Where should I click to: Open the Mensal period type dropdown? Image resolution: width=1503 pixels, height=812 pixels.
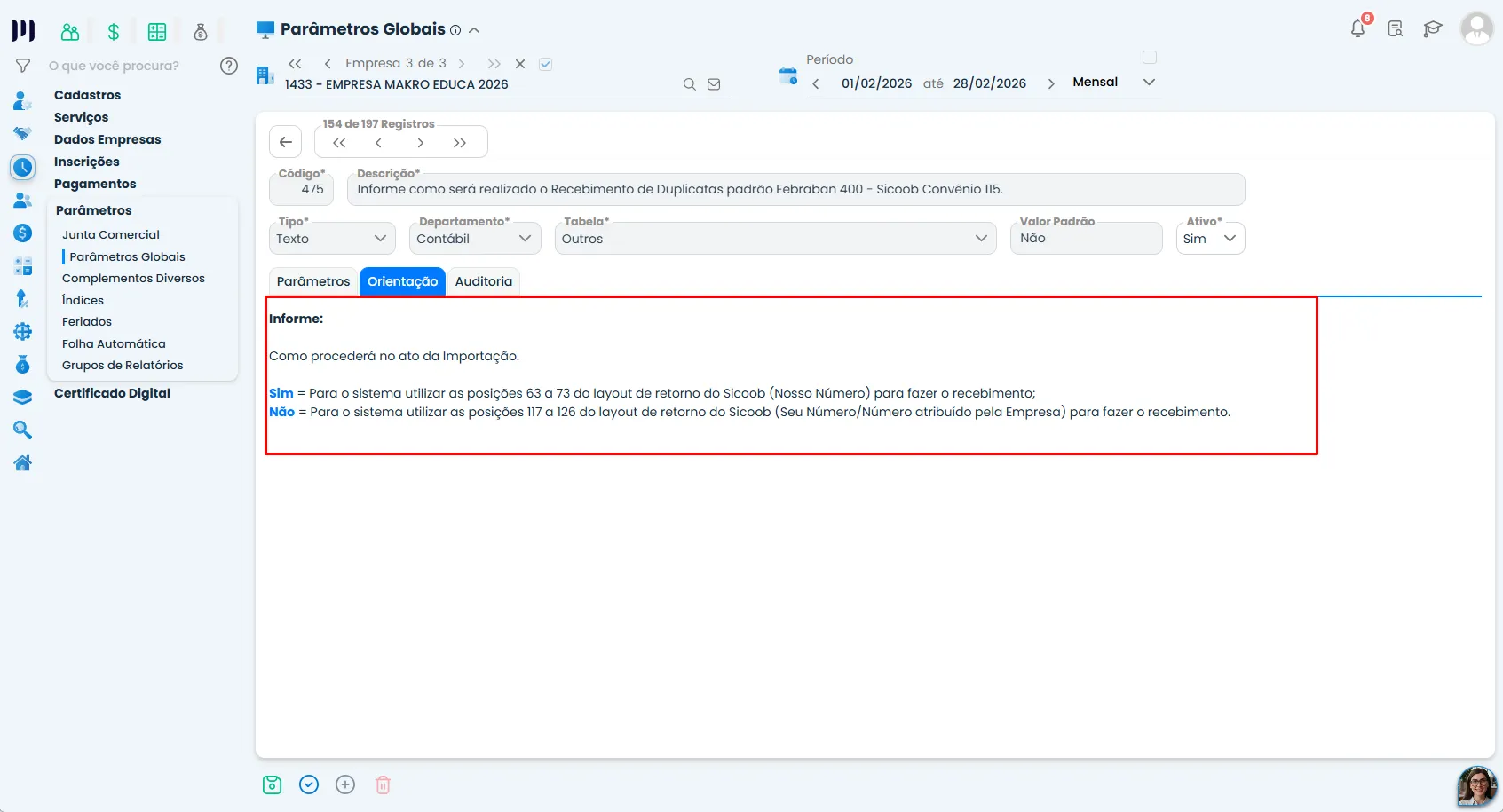(1113, 83)
